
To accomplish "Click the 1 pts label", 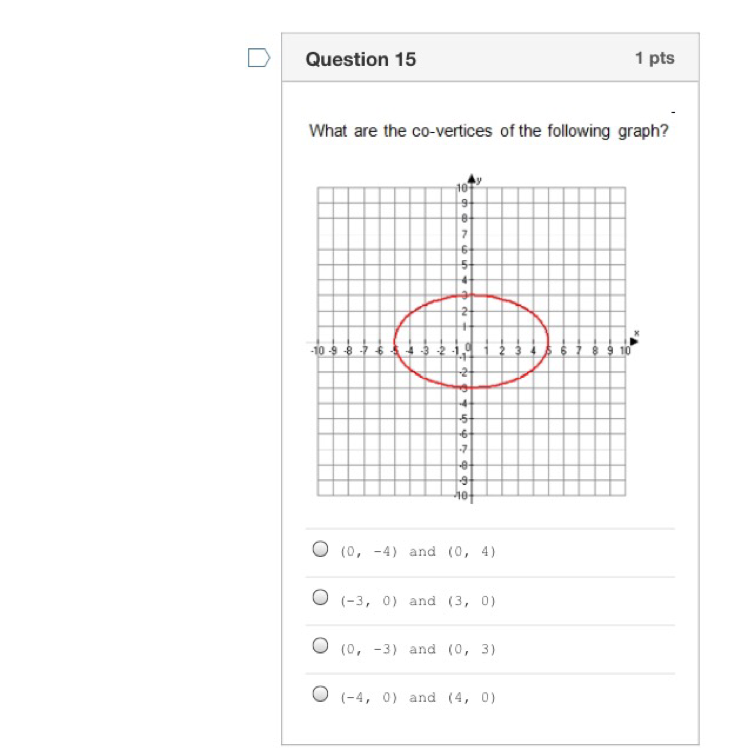I will click(654, 58).
